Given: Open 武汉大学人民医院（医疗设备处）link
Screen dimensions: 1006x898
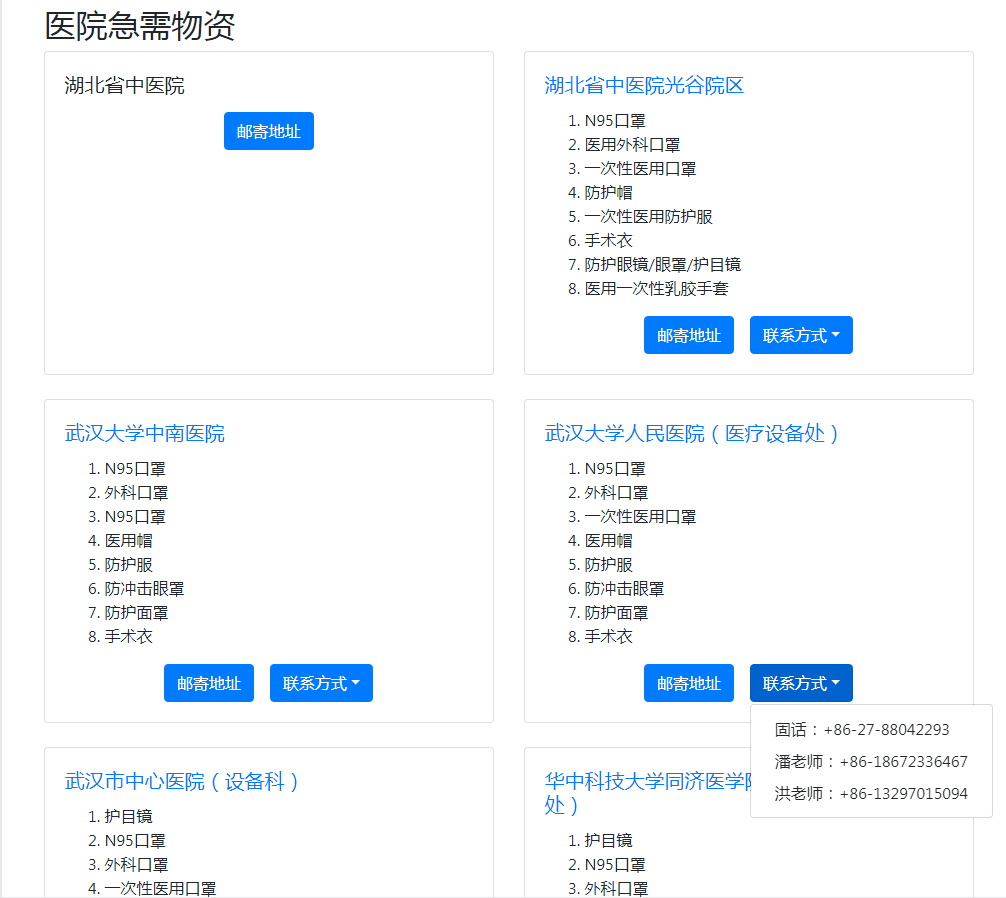Looking at the screenshot, I should click(x=691, y=434).
